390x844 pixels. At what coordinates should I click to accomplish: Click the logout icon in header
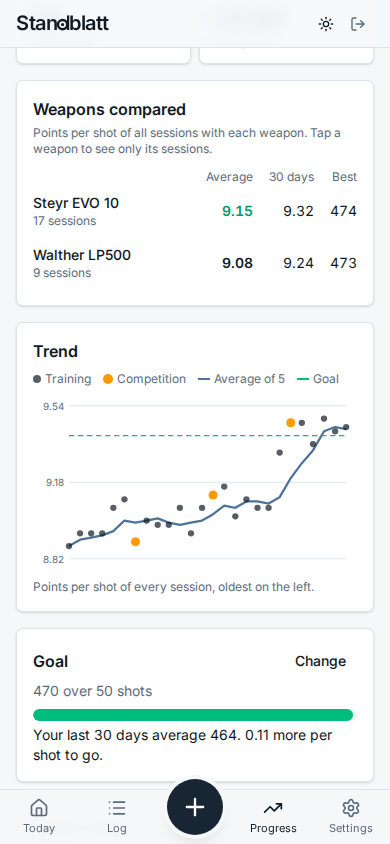tap(358, 24)
